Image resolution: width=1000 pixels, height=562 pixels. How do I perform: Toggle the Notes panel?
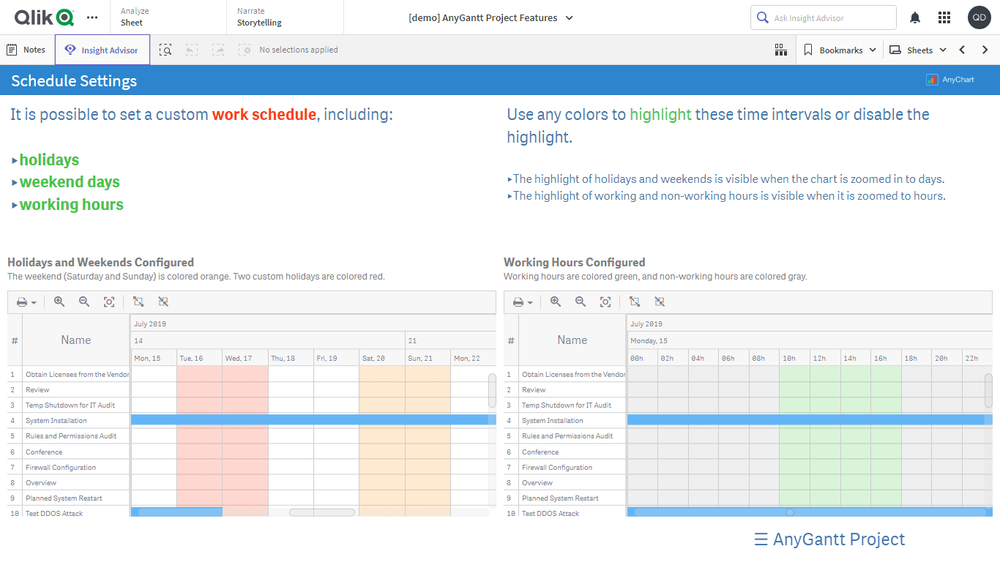25,50
